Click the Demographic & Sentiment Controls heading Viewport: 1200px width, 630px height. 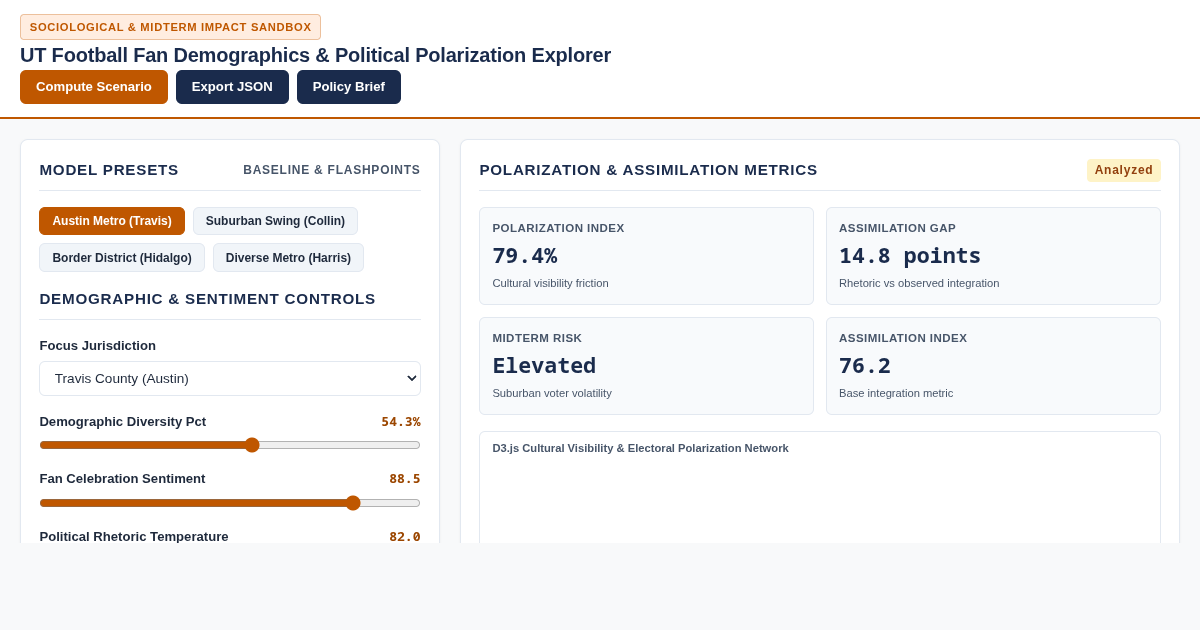[x=208, y=299]
